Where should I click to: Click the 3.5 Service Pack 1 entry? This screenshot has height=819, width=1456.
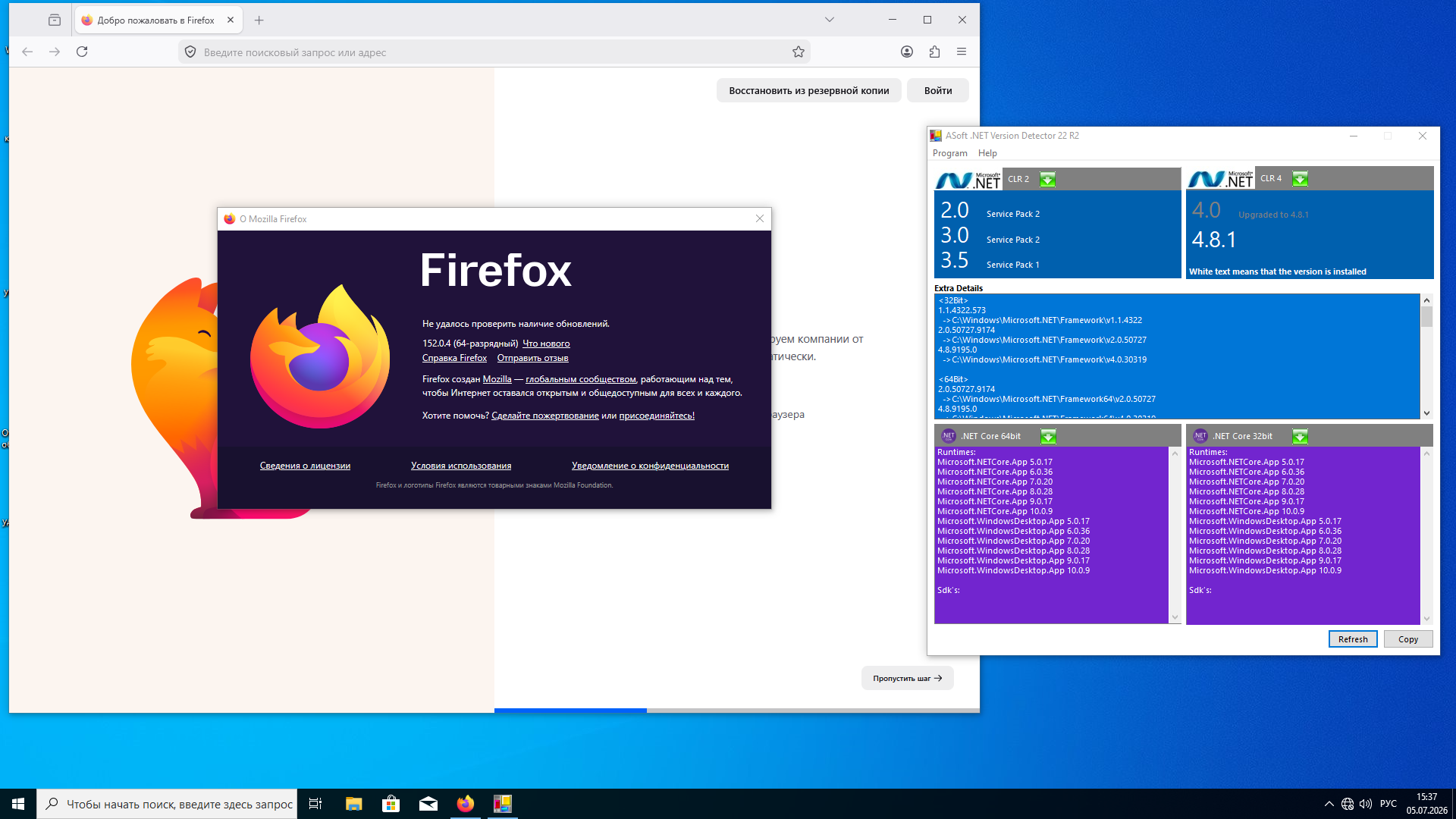(x=990, y=261)
